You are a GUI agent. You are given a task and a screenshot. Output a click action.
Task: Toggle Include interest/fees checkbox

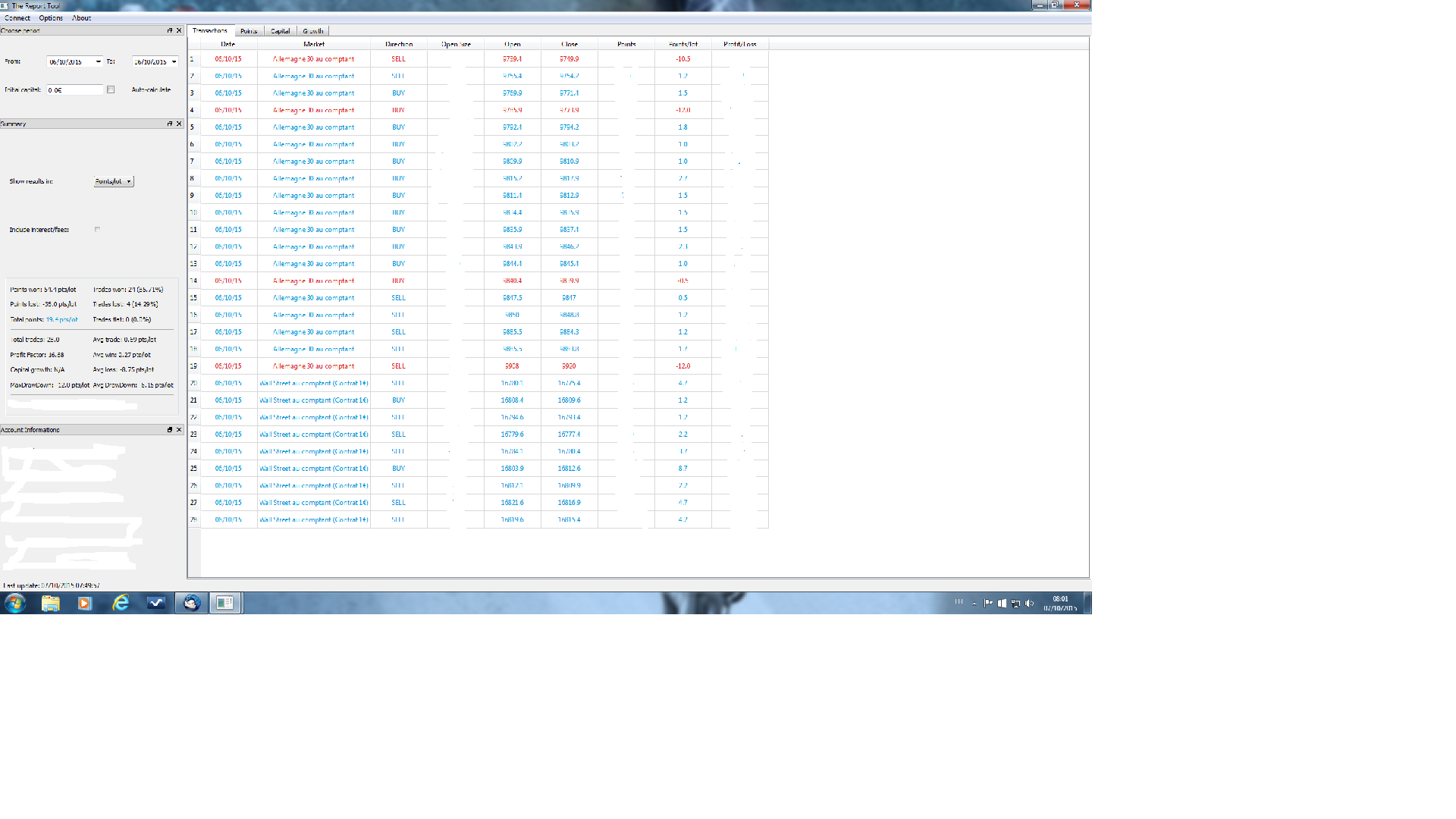97,229
